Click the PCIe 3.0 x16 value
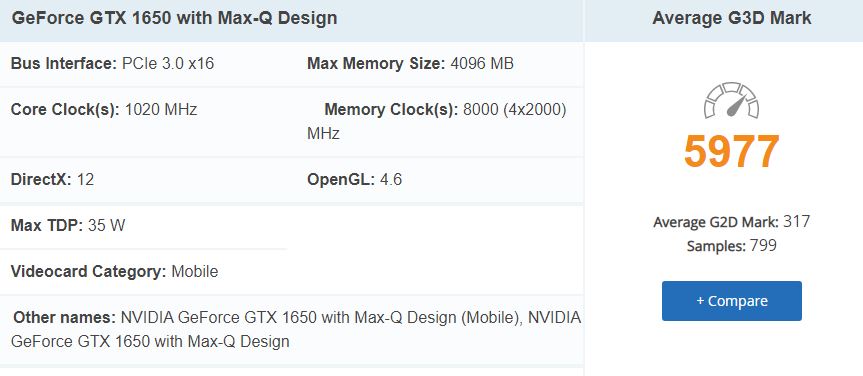 pos(168,64)
